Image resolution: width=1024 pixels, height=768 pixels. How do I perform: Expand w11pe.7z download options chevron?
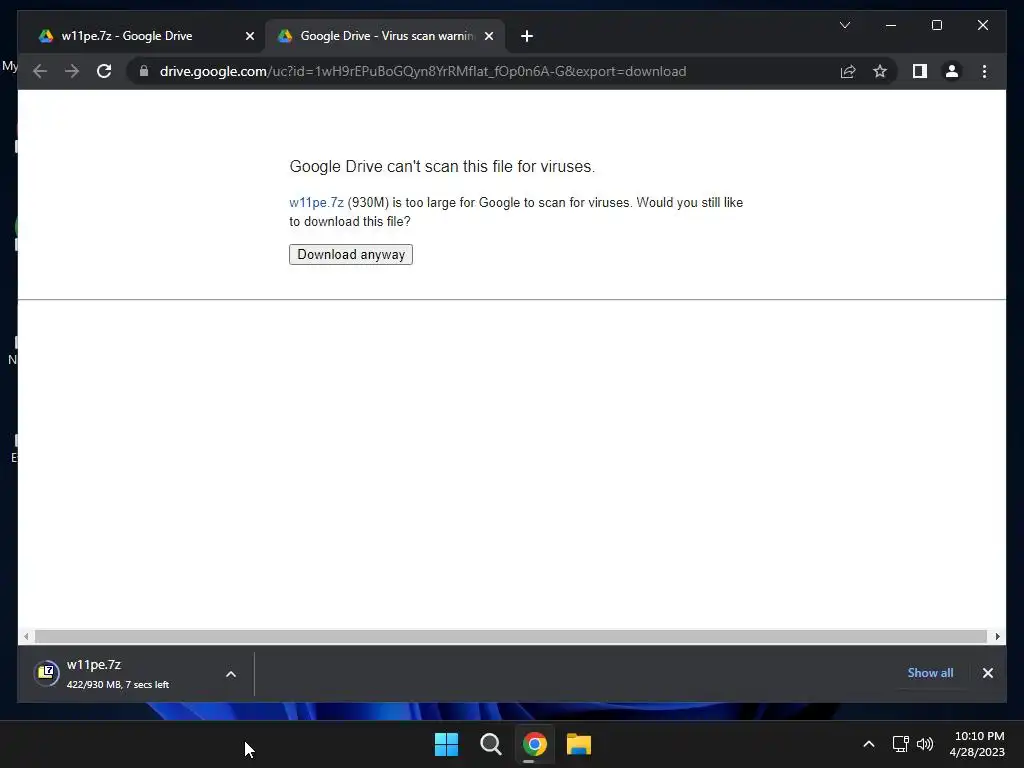(x=231, y=674)
